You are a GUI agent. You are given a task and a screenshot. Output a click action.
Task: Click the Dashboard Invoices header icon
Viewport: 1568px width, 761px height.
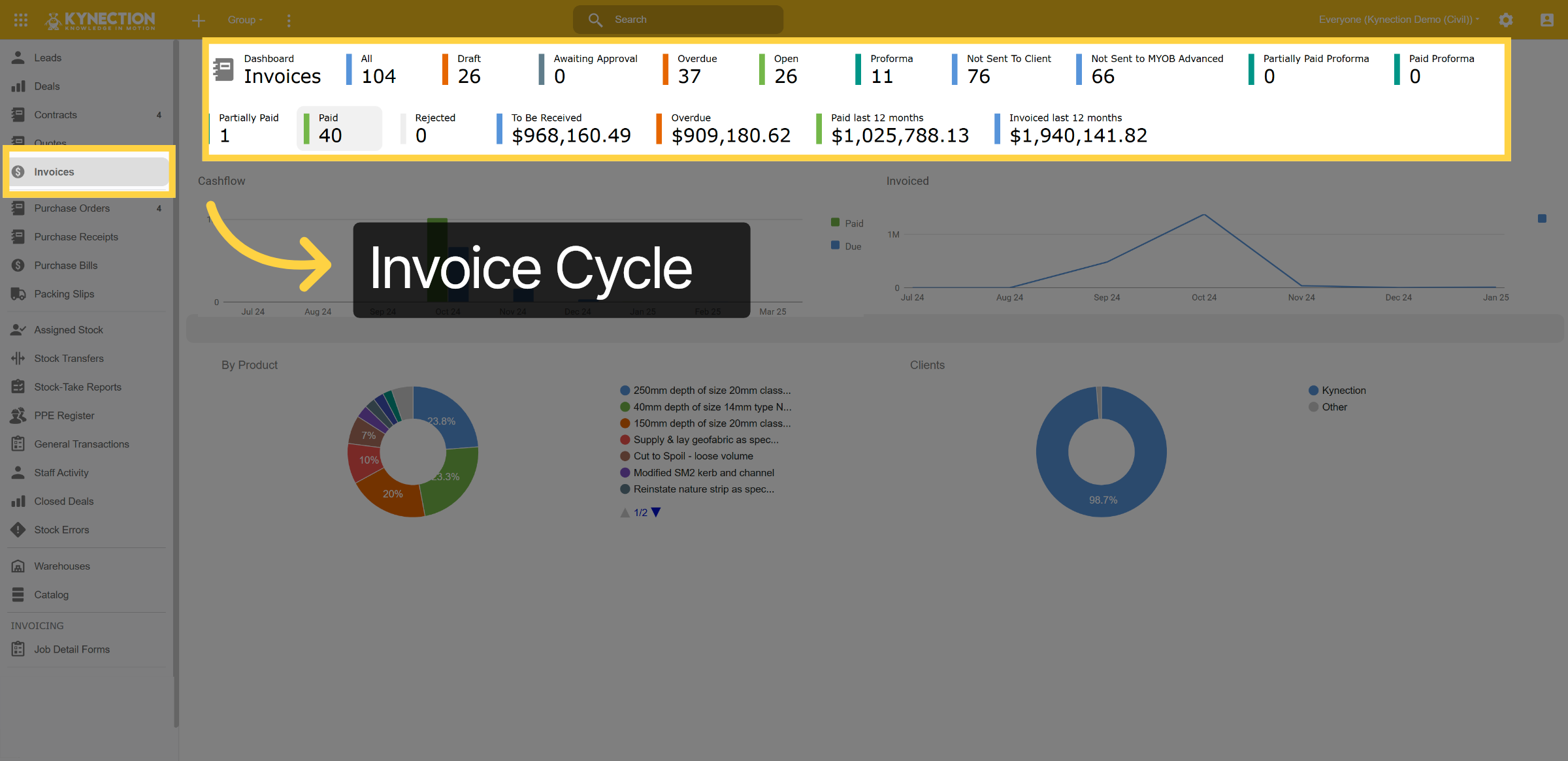click(x=223, y=69)
